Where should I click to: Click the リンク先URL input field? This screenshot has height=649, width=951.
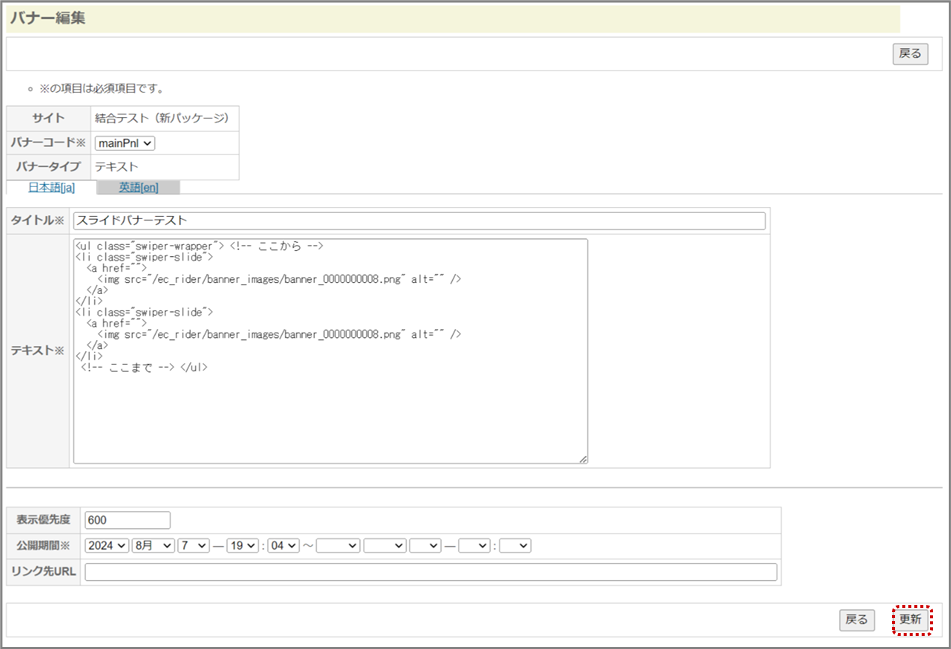(x=430, y=572)
